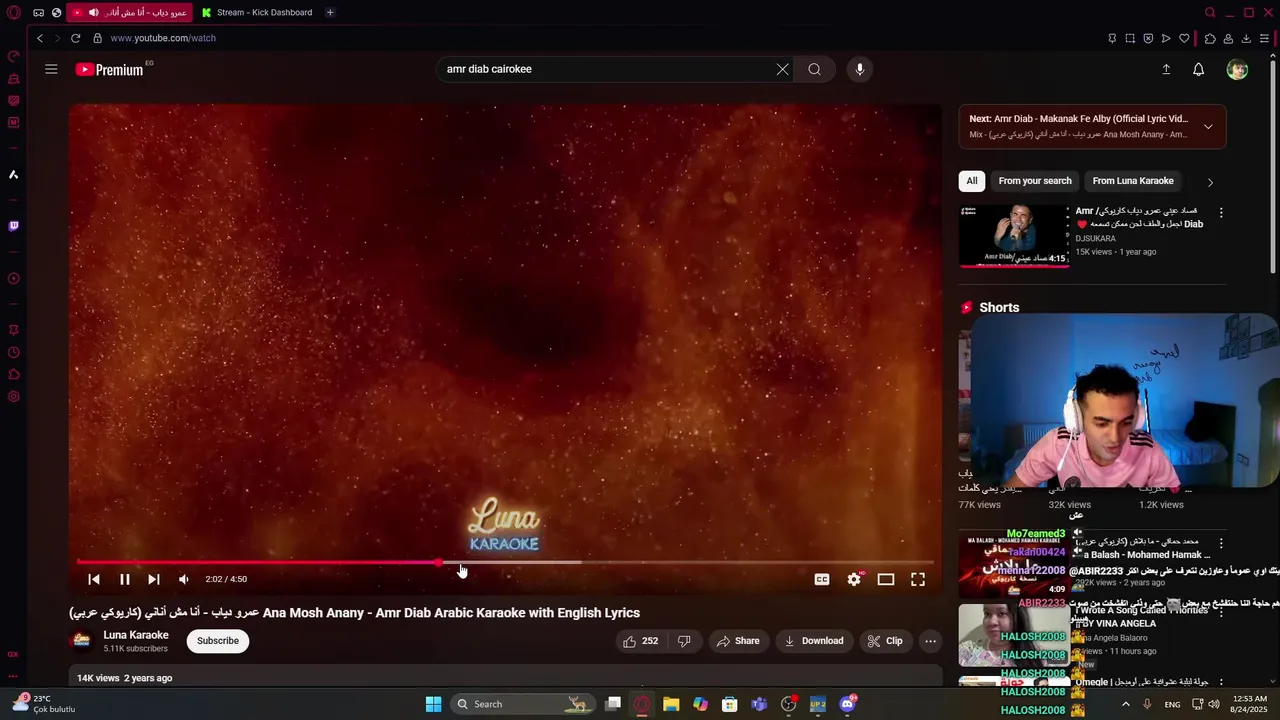Viewport: 1280px width, 720px height.
Task: Switch to theater mode
Action: [x=886, y=579]
